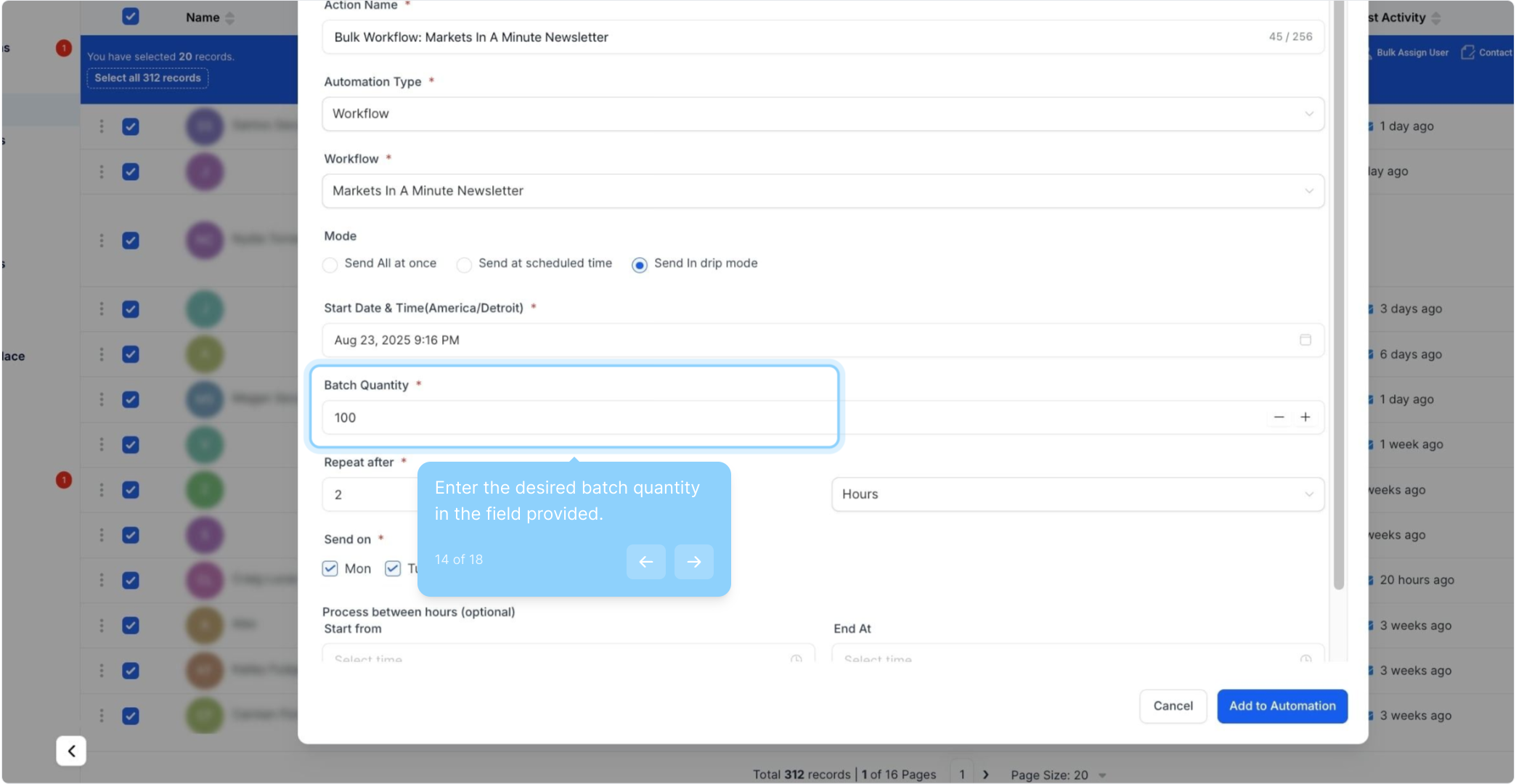This screenshot has width=1516, height=784.
Task: Click the plus icon to increase batch quantity
Action: 1305,417
